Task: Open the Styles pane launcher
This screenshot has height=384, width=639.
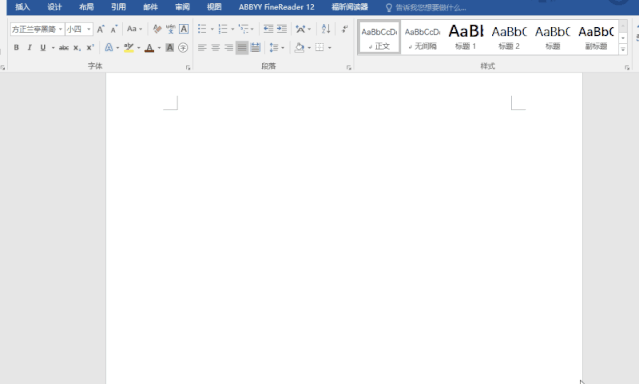Action: click(627, 68)
